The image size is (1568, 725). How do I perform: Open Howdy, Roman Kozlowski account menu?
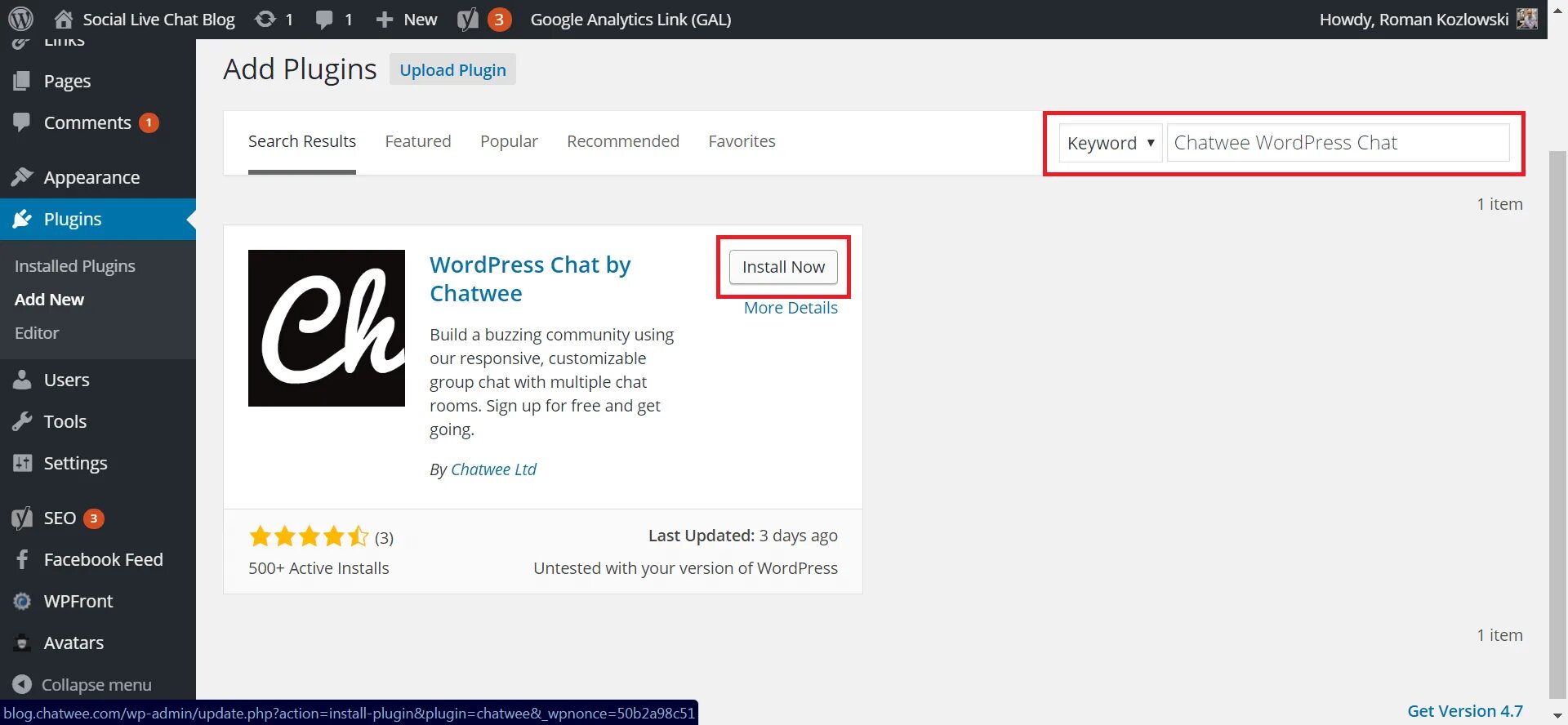(x=1414, y=19)
